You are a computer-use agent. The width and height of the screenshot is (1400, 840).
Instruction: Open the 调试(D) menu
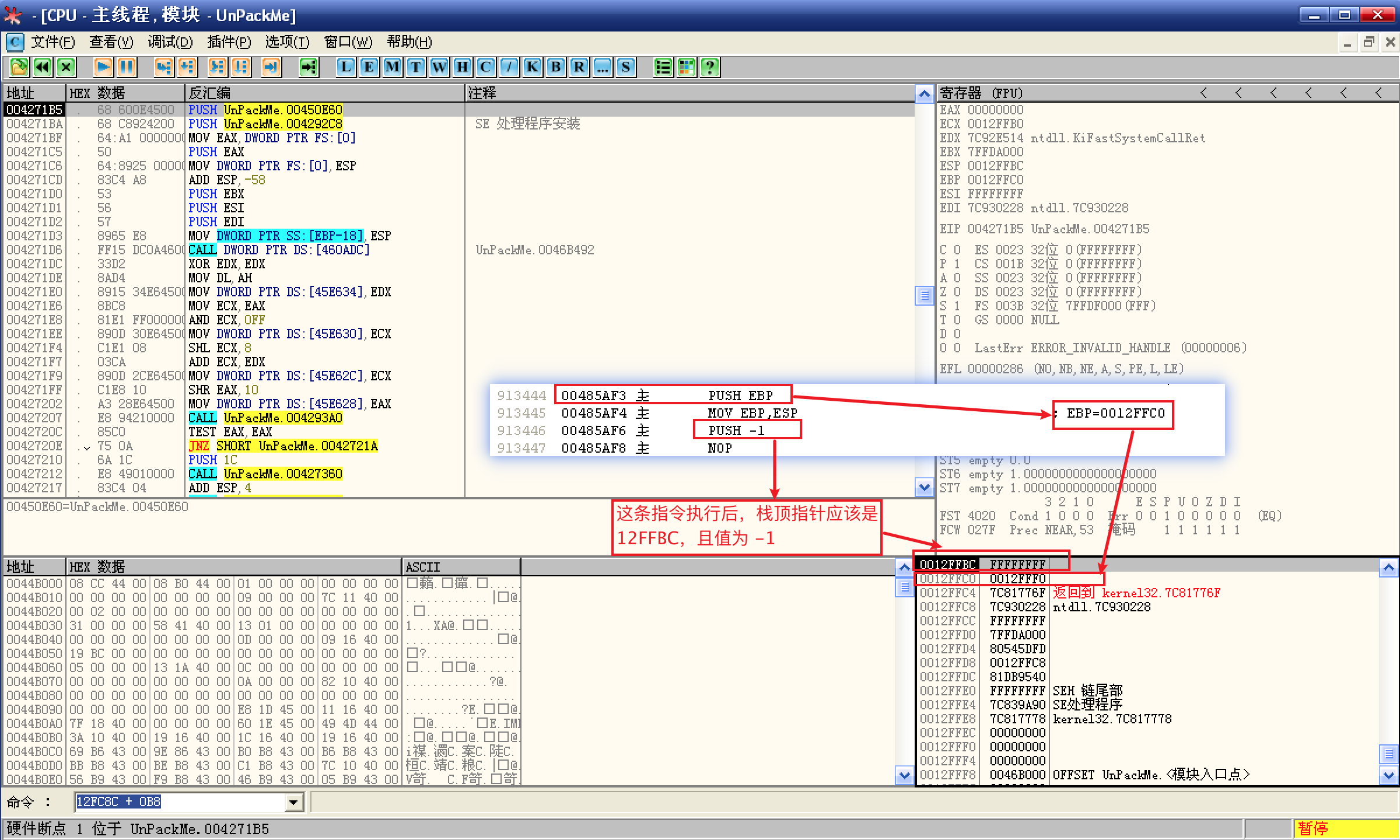(x=170, y=42)
